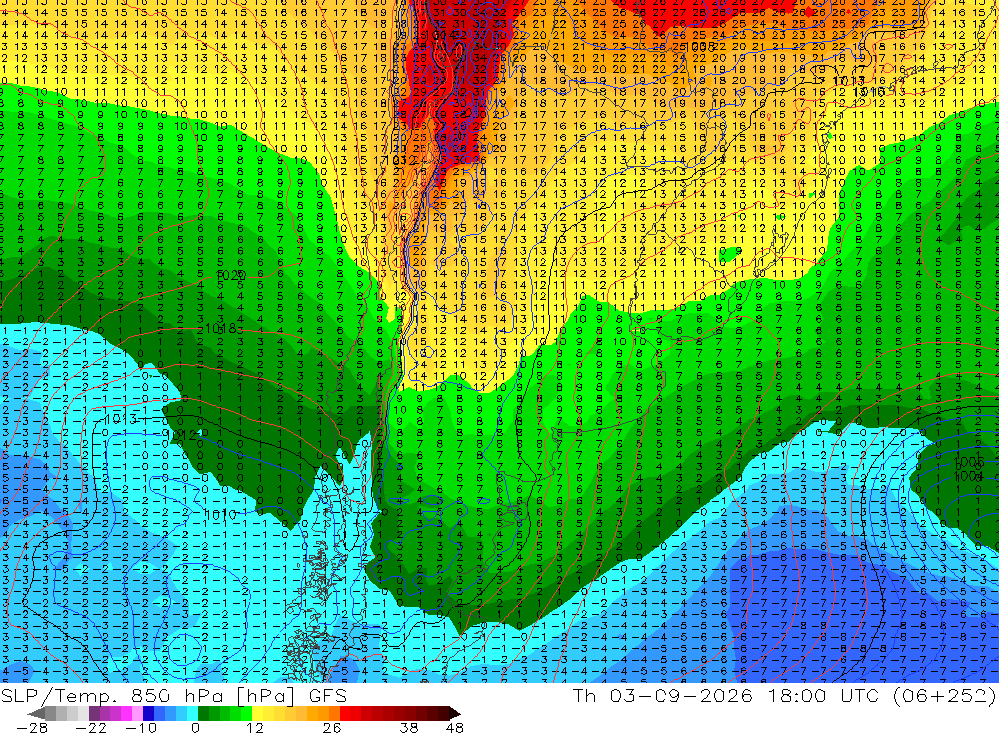Screen dimensions: 1000x733
Task: Click the 1018 isobar label on the map
Action: click(x=220, y=329)
